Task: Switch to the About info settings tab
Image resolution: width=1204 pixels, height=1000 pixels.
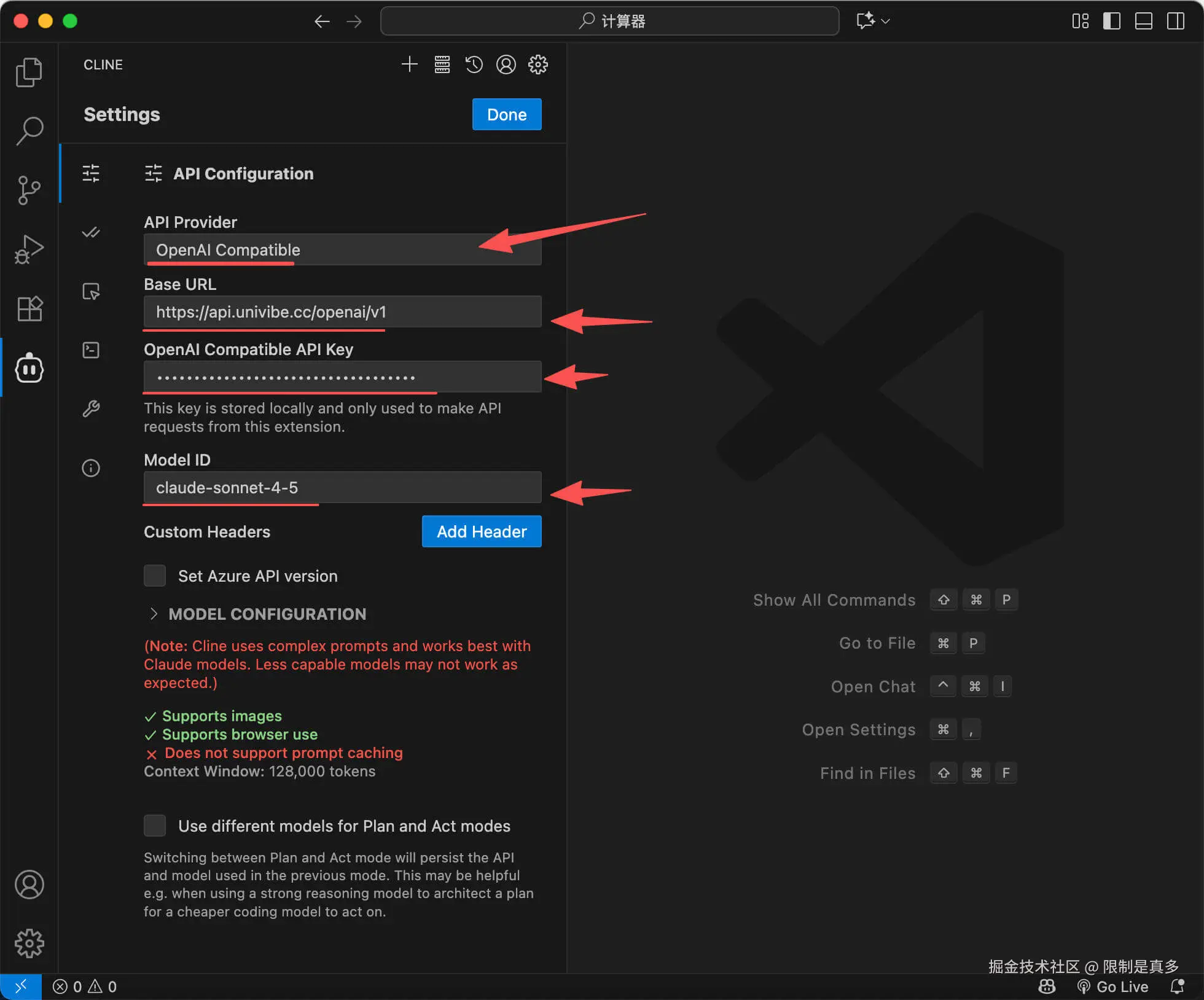Action: coord(91,468)
